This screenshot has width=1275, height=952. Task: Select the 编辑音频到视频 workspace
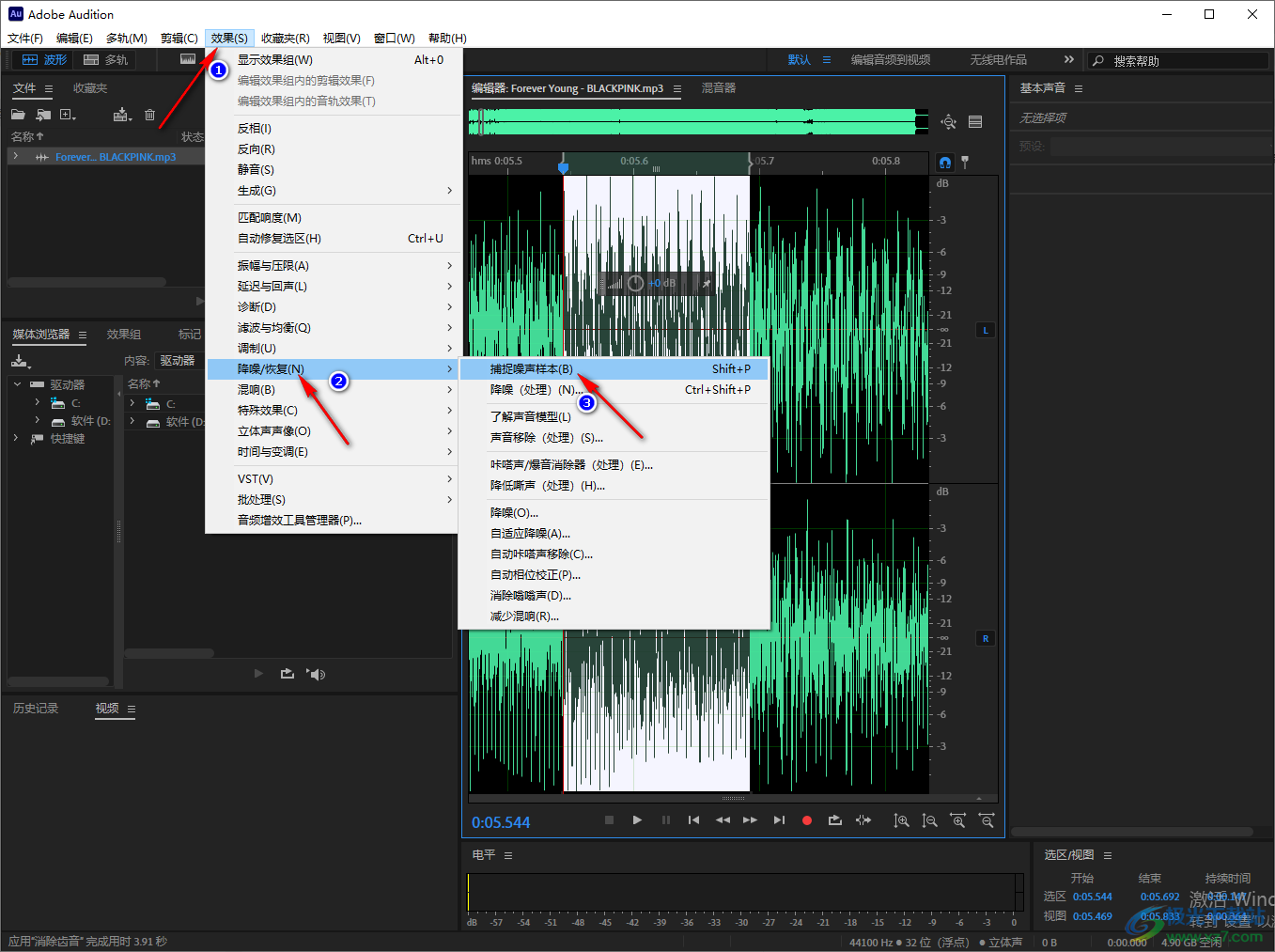coord(891,60)
